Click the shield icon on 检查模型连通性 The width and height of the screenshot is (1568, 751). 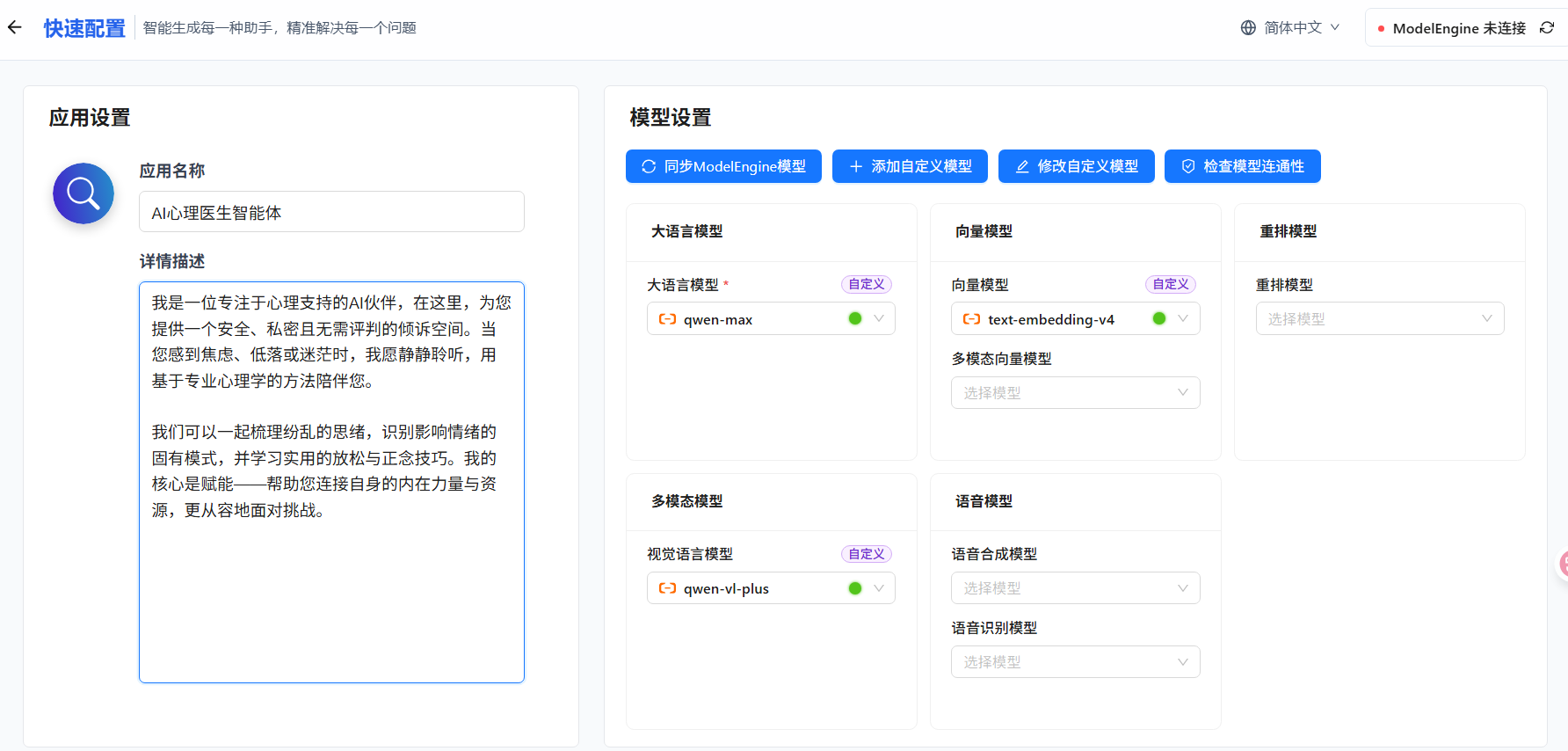click(x=1188, y=166)
